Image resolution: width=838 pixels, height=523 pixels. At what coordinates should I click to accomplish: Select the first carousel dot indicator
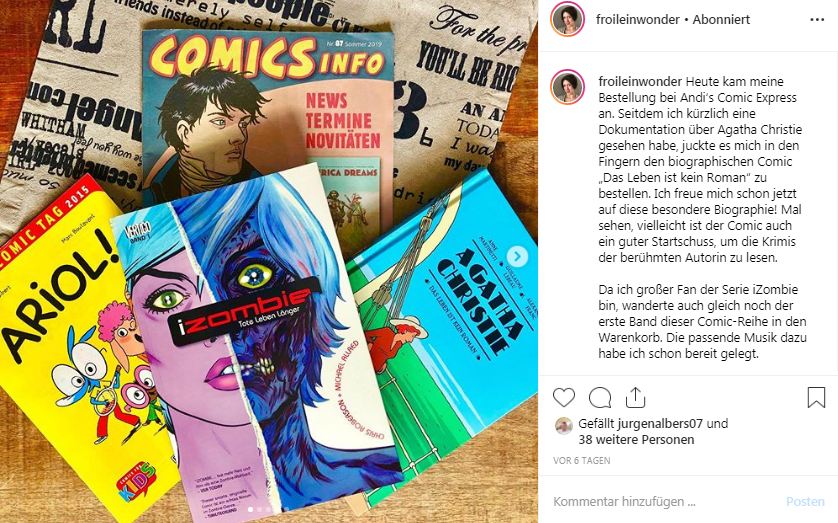pos(250,510)
